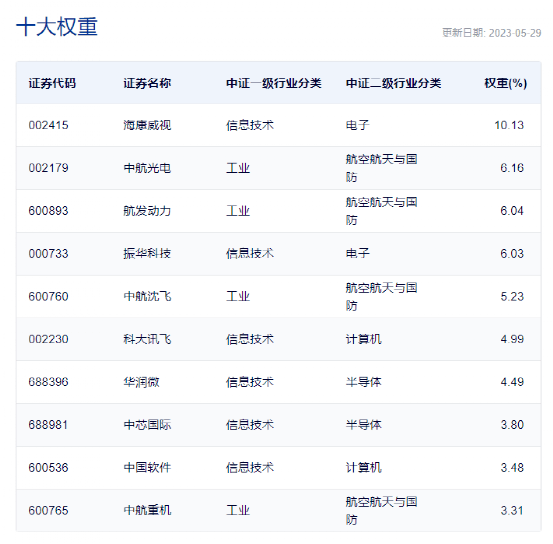Click the 权重(%) column header
This screenshot has width=553, height=544.
point(505,83)
